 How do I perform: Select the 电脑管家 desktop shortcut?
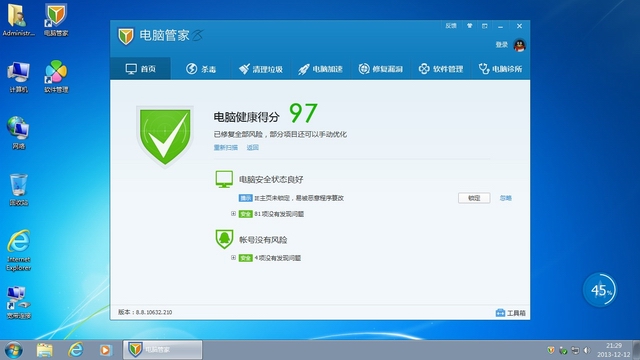56,20
